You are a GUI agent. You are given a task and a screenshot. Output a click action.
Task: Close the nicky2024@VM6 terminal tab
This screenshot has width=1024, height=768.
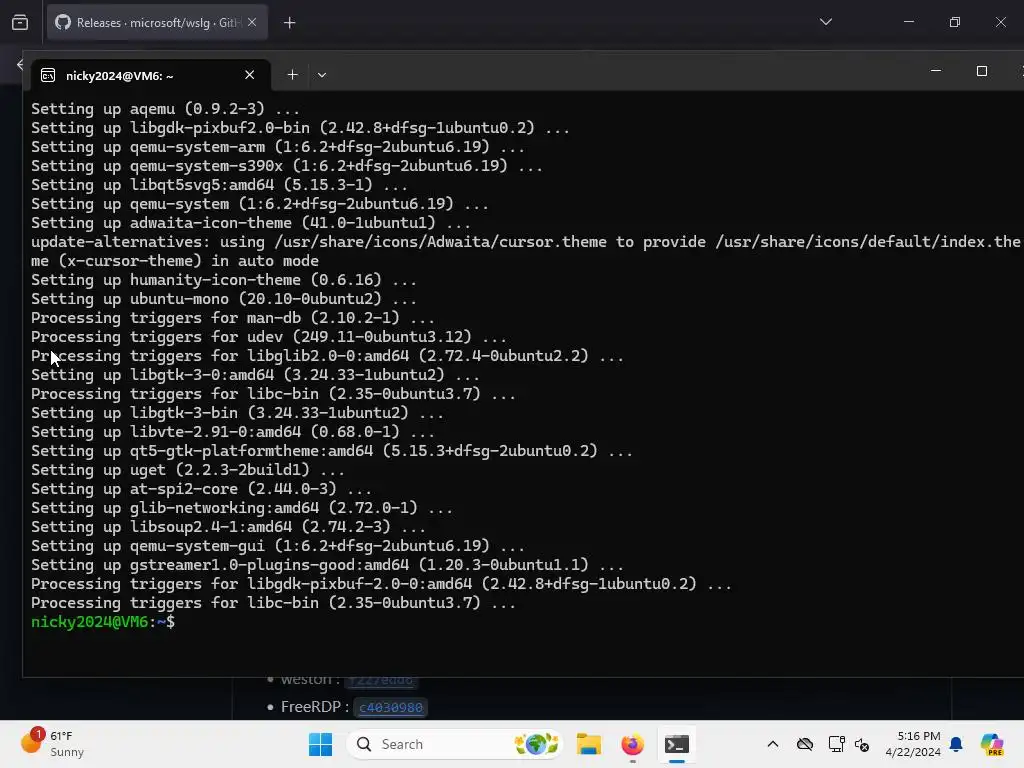[x=249, y=75]
